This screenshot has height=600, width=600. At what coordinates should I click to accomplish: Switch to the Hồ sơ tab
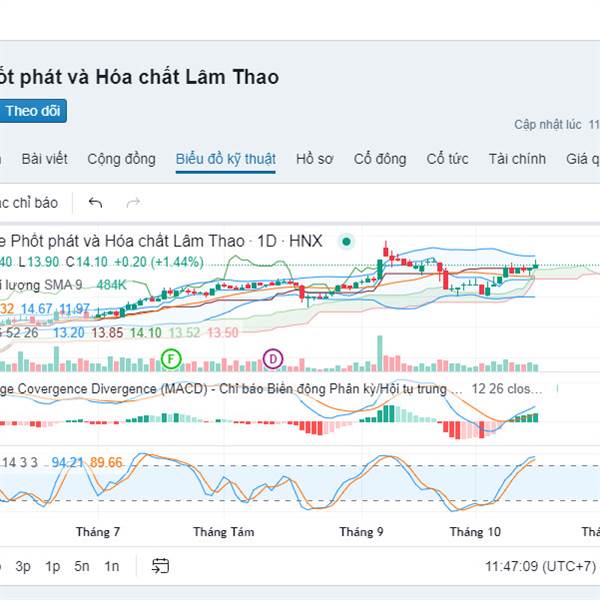[x=315, y=159]
